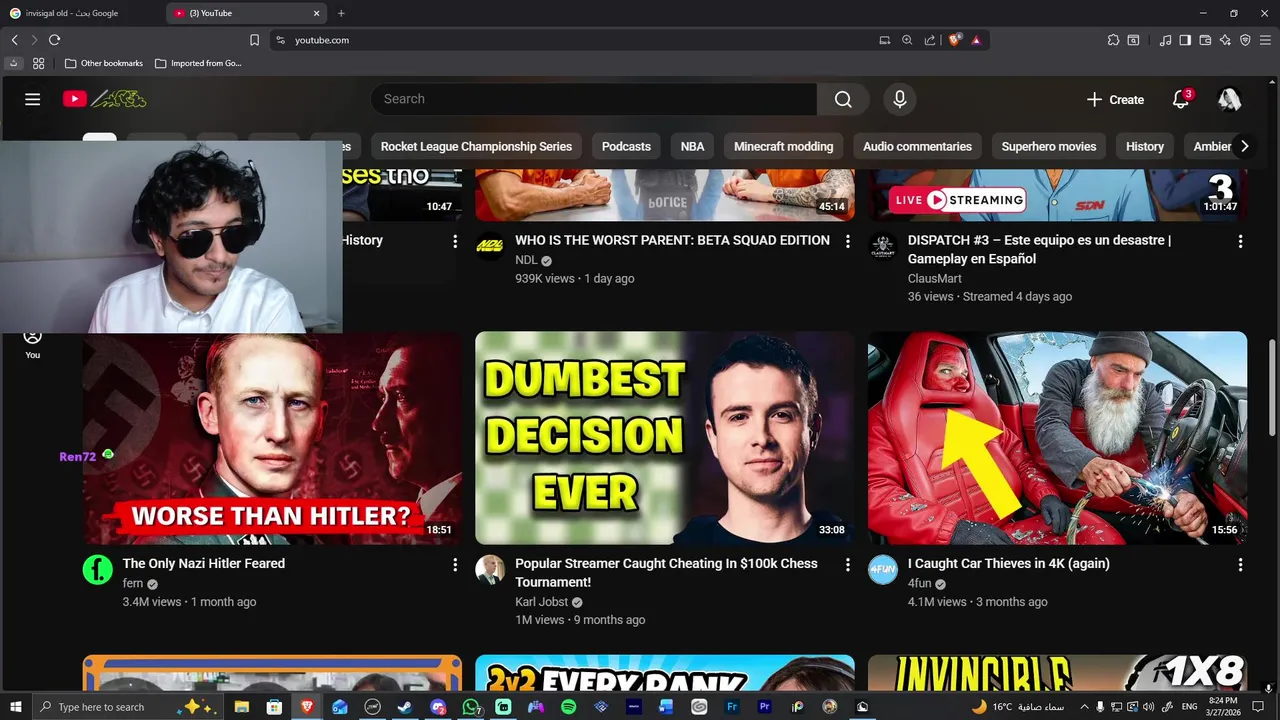Viewport: 1280px width, 720px height.
Task: Open the Brave playlist music note icon
Action: 1165,40
